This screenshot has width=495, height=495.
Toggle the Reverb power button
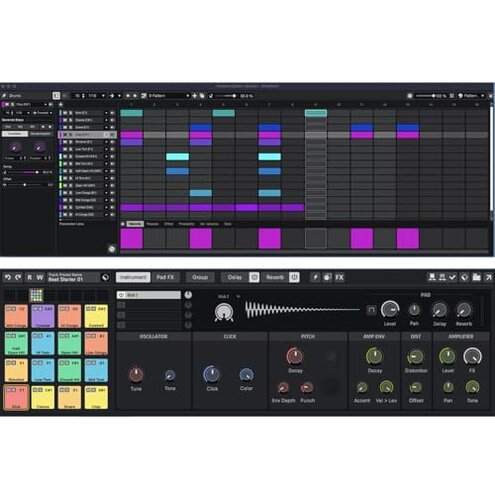[x=294, y=277]
